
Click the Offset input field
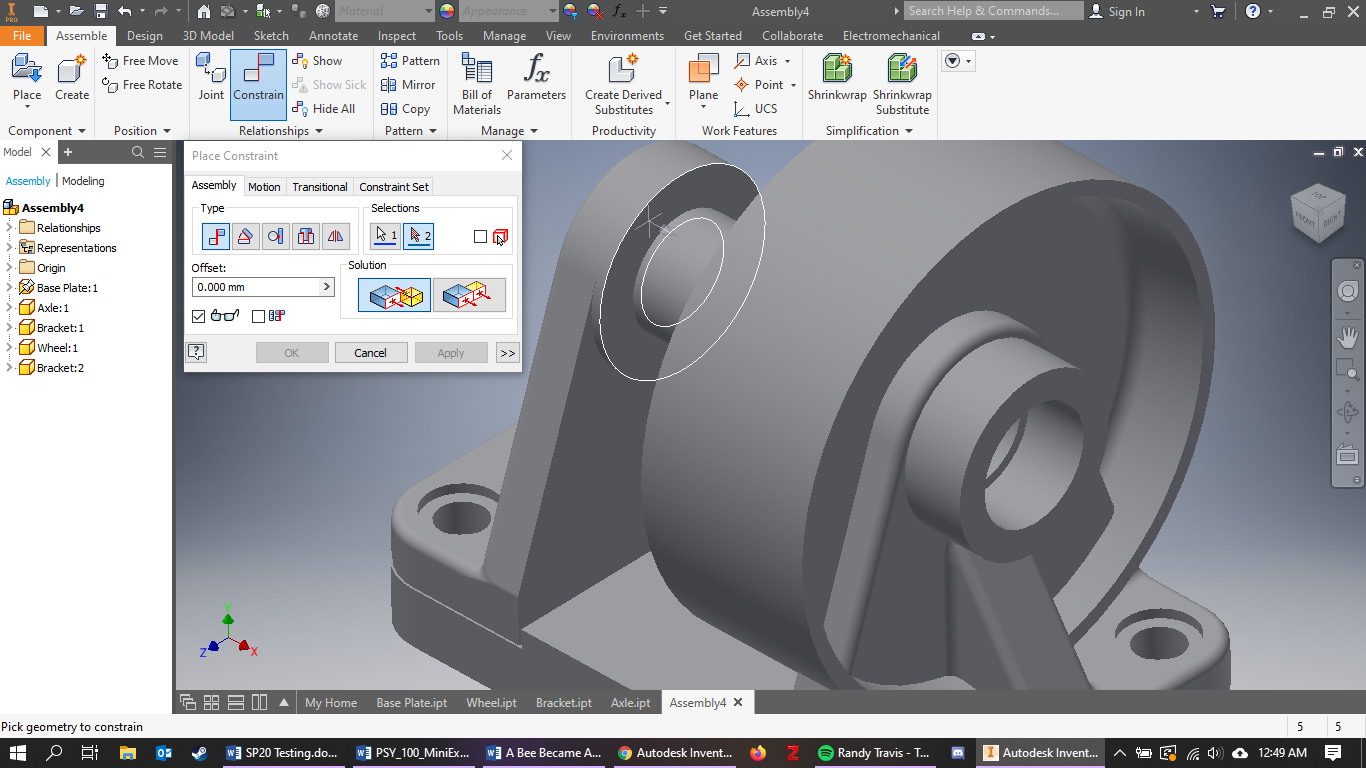pos(255,287)
